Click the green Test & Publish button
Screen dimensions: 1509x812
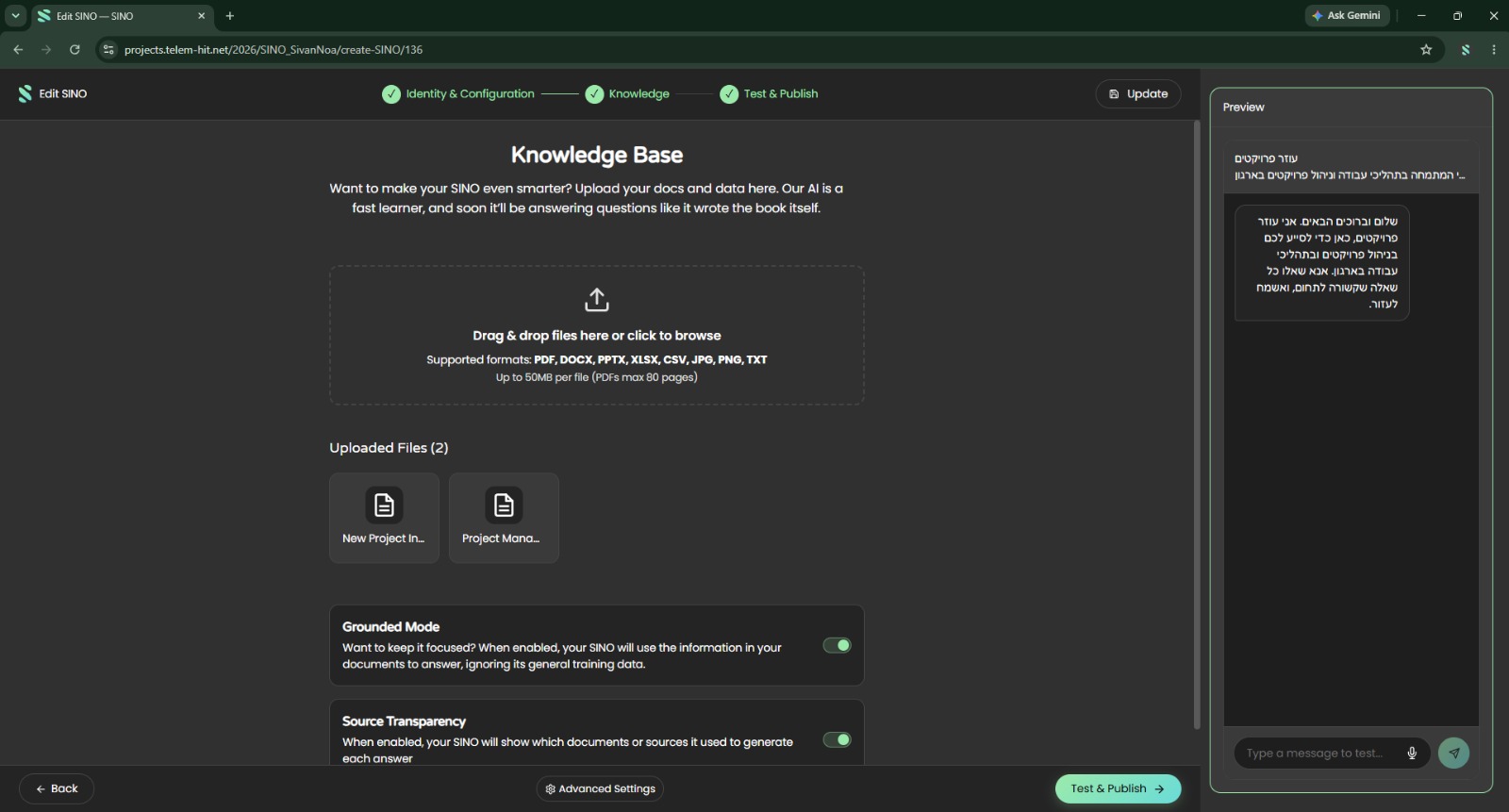pos(1118,788)
